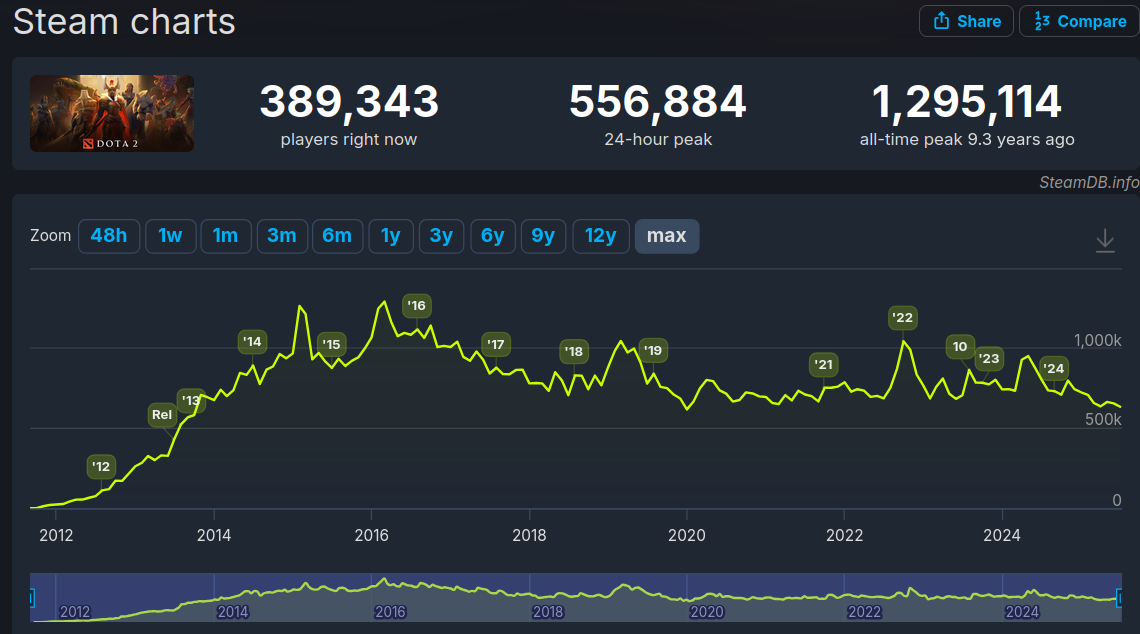Set chart zoom to 6m
Image resolution: width=1140 pixels, height=634 pixels.
(337, 236)
